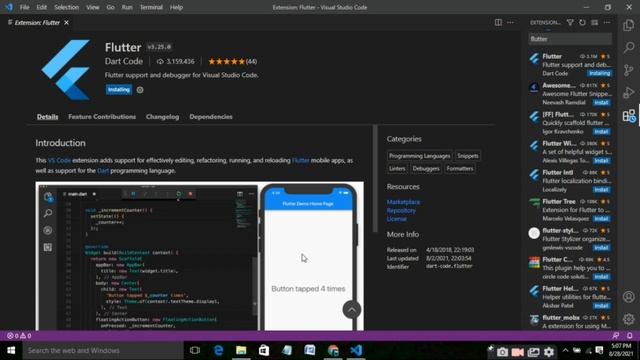Click the details pane vertical scrollbar
This screenshot has height=360, width=640.
coord(375,179)
